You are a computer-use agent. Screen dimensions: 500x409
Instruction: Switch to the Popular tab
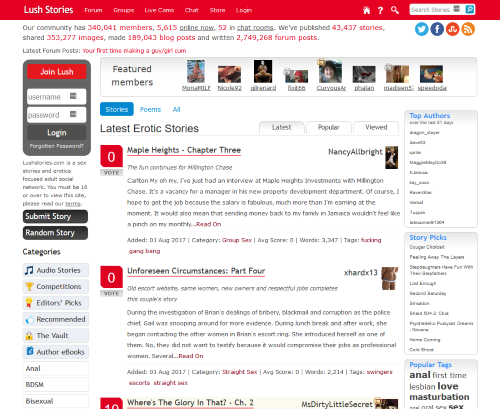tap(328, 127)
